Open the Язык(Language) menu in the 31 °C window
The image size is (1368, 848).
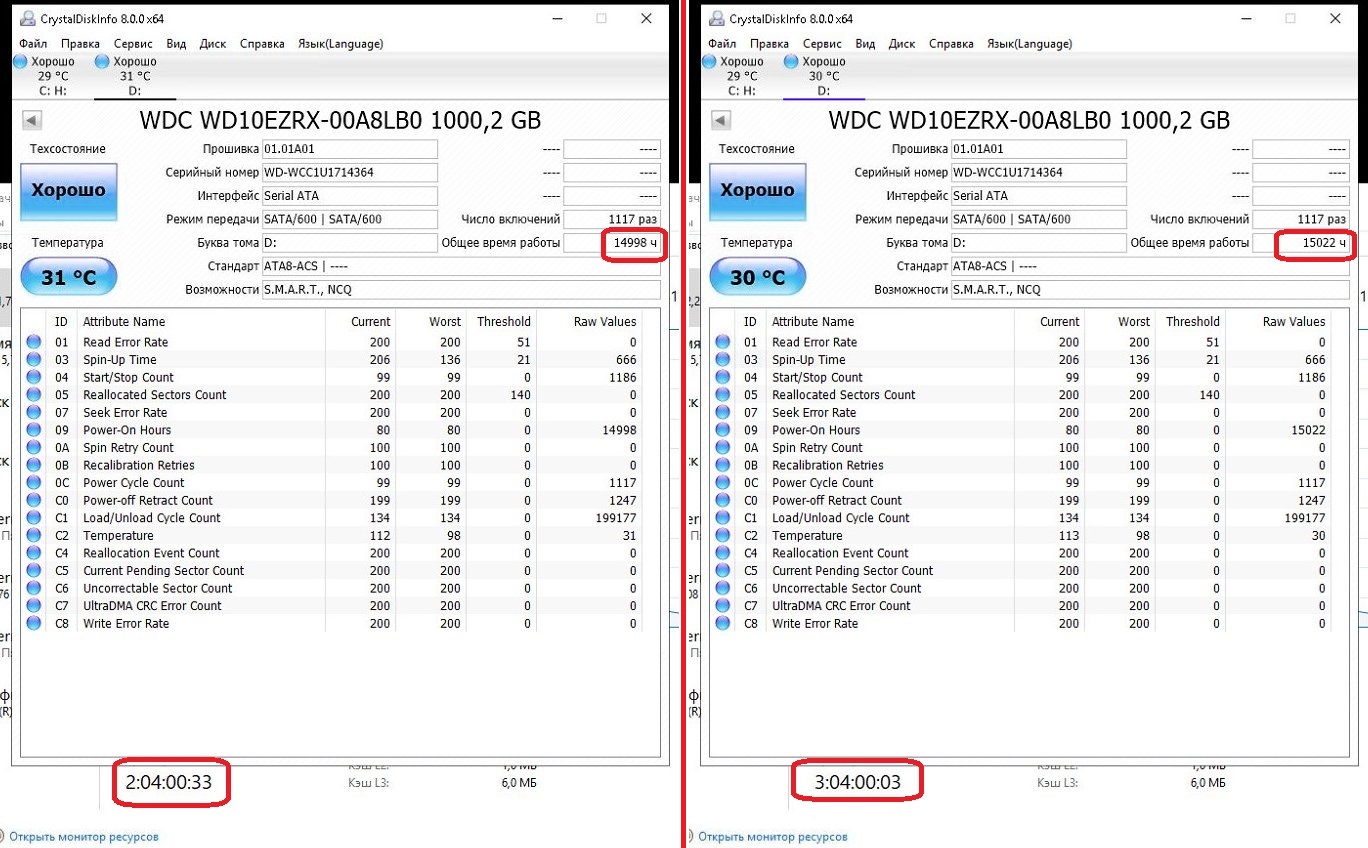(341, 44)
